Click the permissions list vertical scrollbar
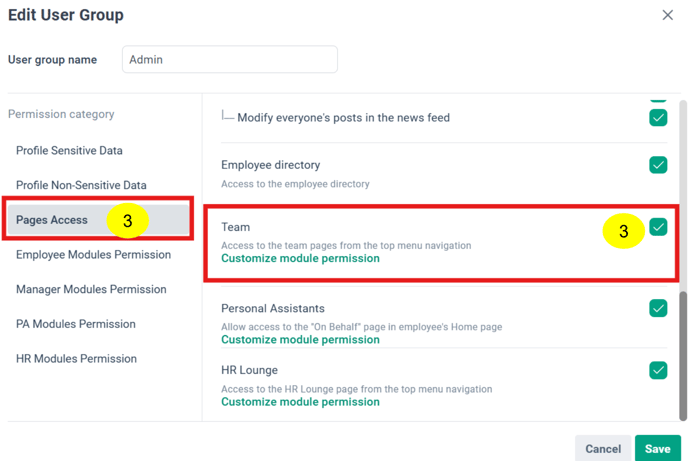688x461 pixels. [683, 355]
